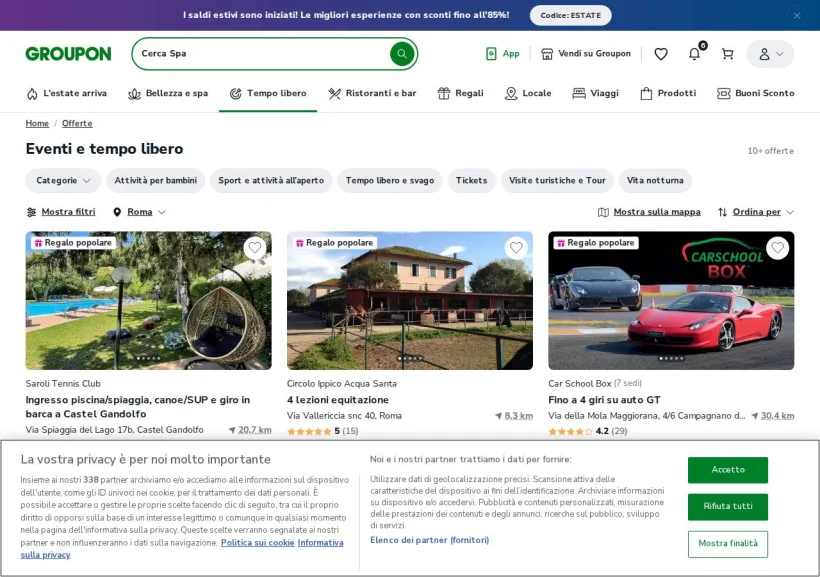Open L'estate arriva category
This screenshot has width=820, height=577.
[x=66, y=93]
